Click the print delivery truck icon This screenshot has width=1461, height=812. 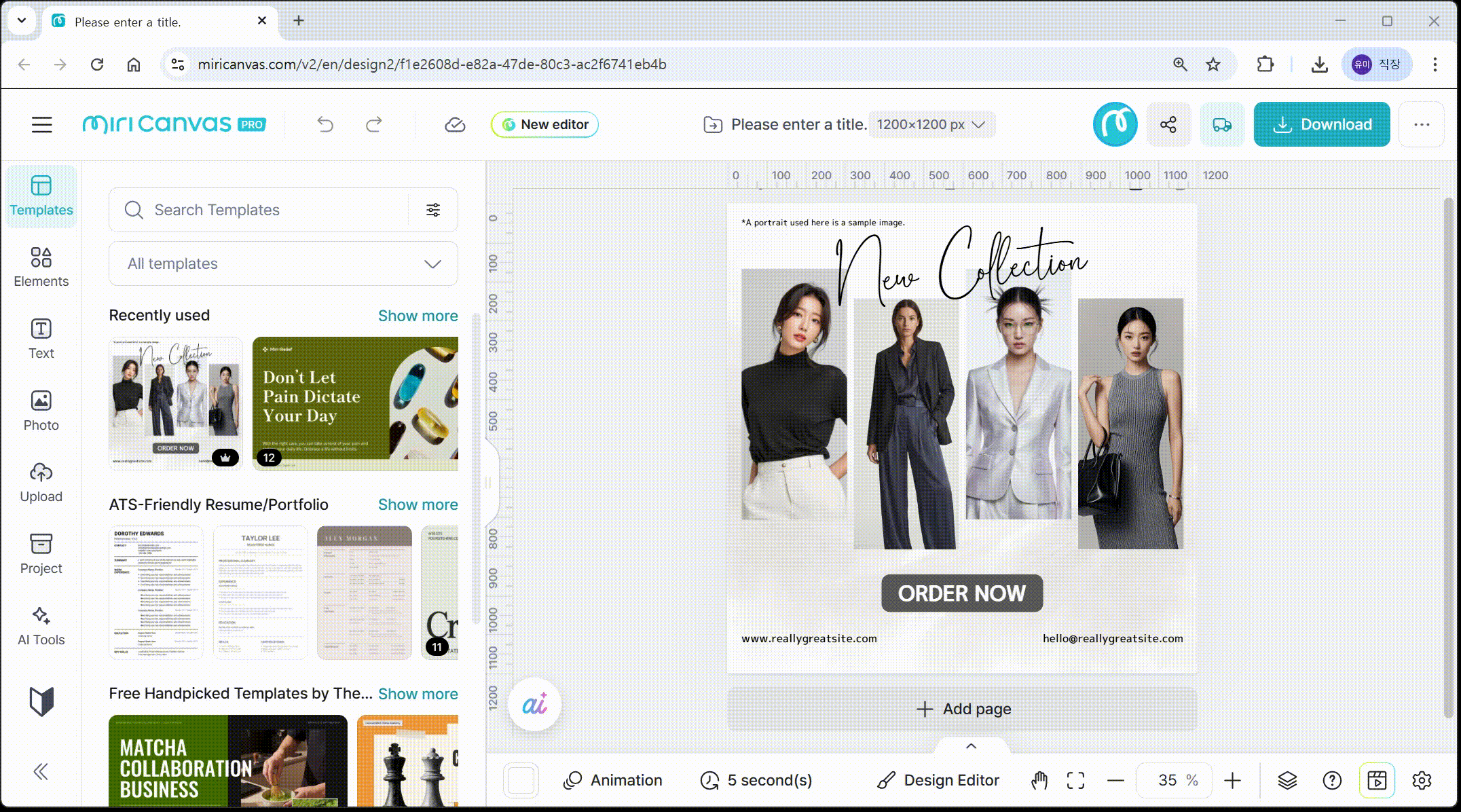(1221, 124)
